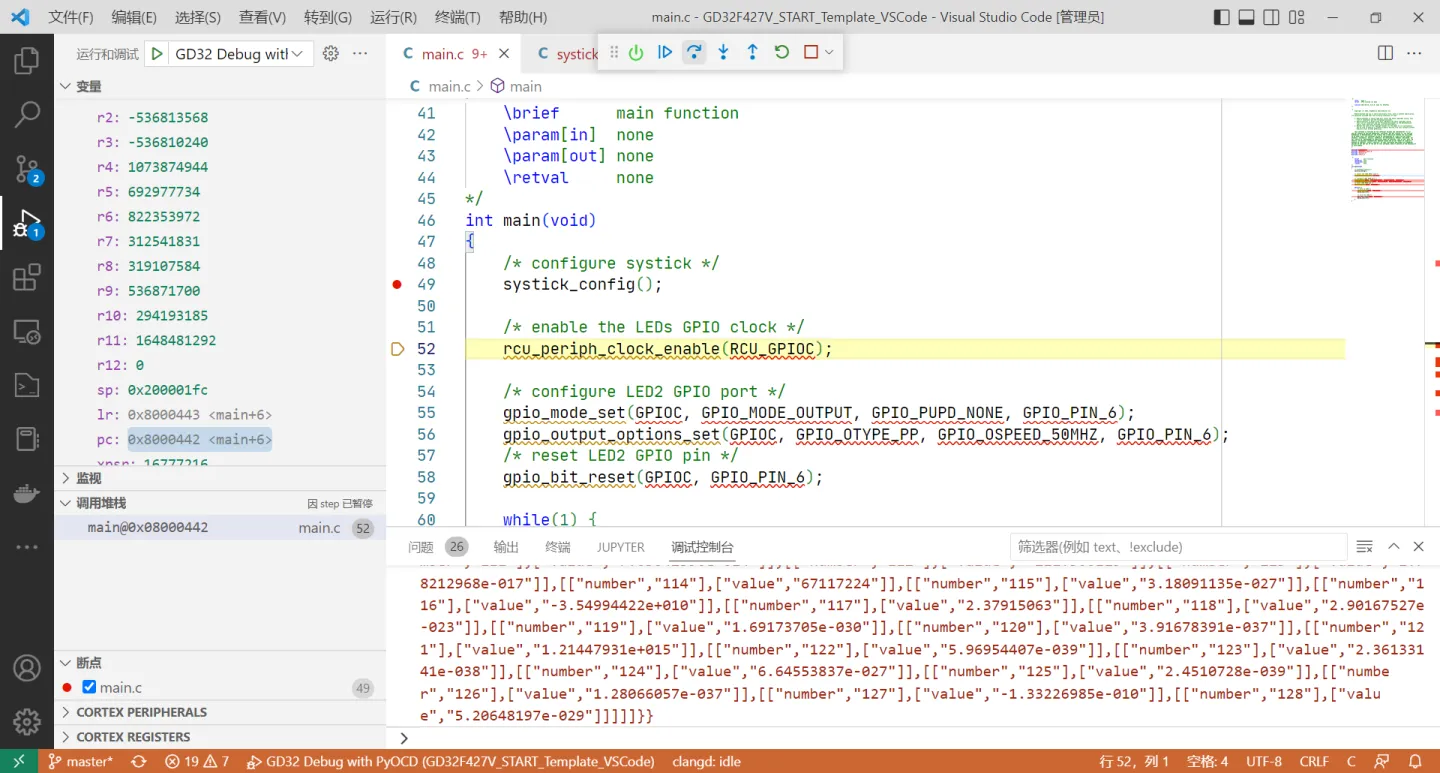Click the master* branch in the status bar

click(x=80, y=761)
